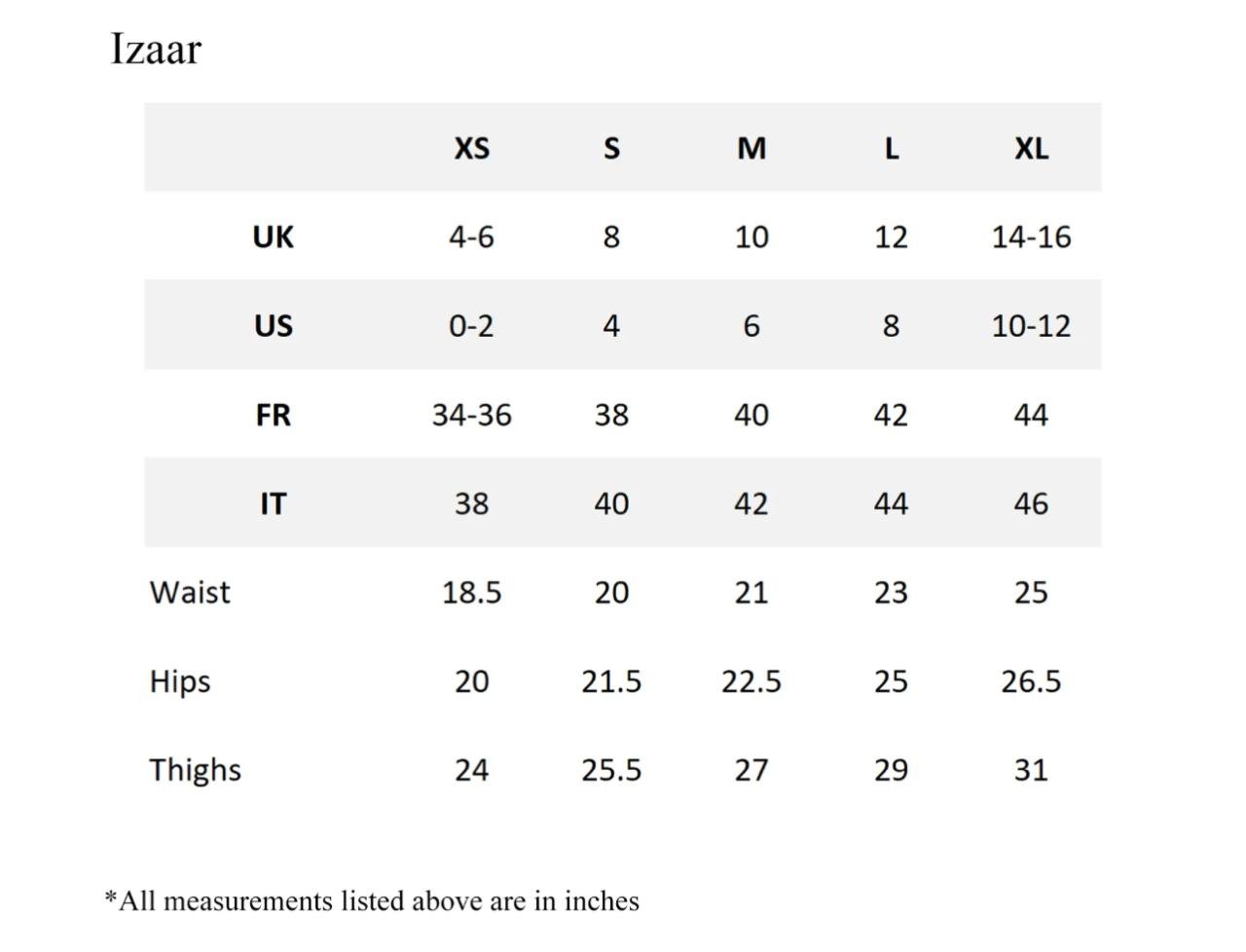Click the Hips 26.5 value
Screen dimensions: 1246x952
(1031, 681)
